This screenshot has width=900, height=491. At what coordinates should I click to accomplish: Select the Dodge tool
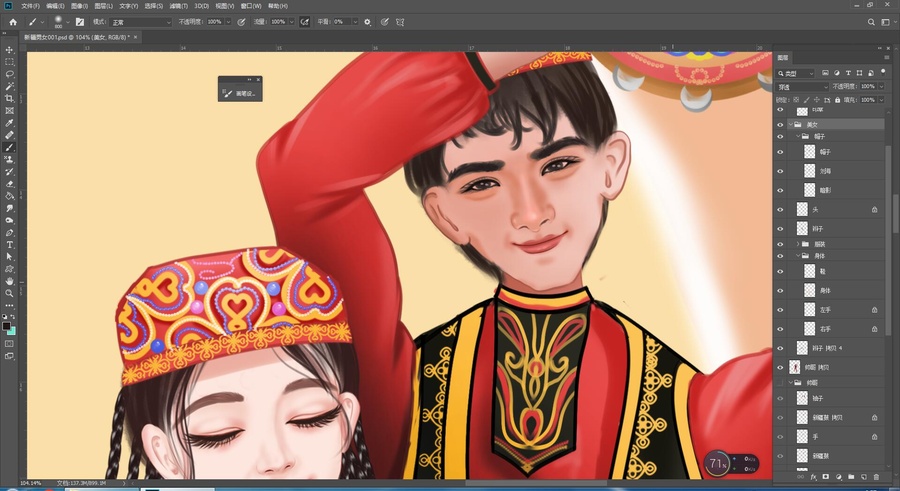click(9, 220)
